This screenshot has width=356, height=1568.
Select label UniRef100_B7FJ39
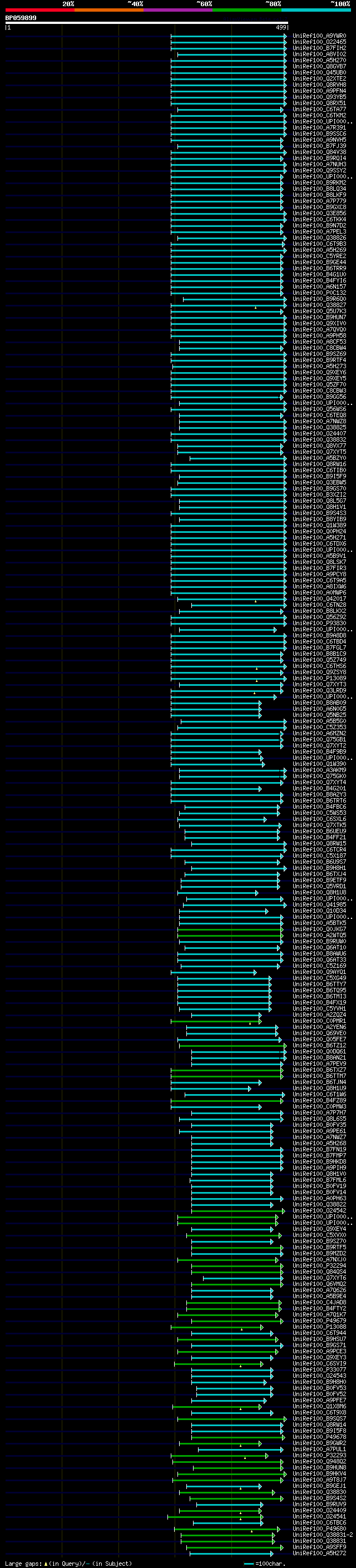(x=319, y=146)
